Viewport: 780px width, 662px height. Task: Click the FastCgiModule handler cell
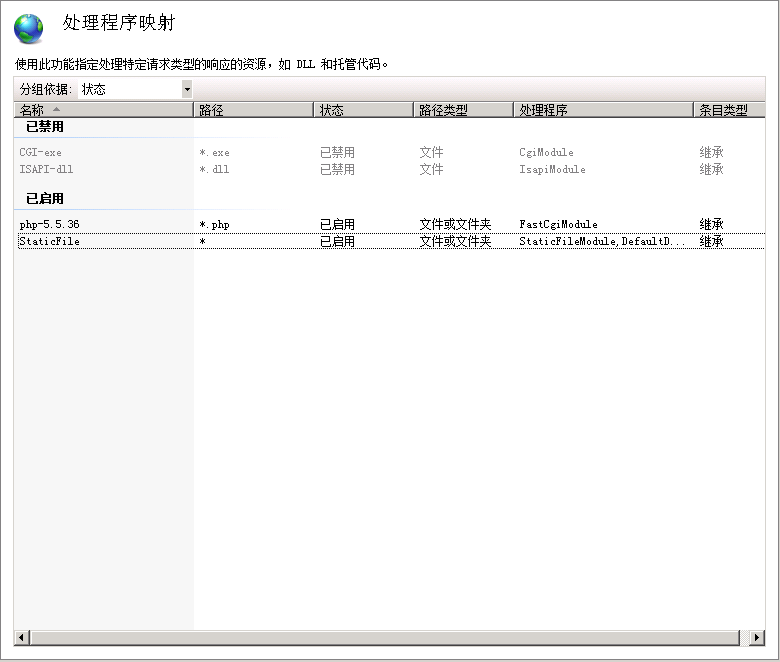point(558,224)
